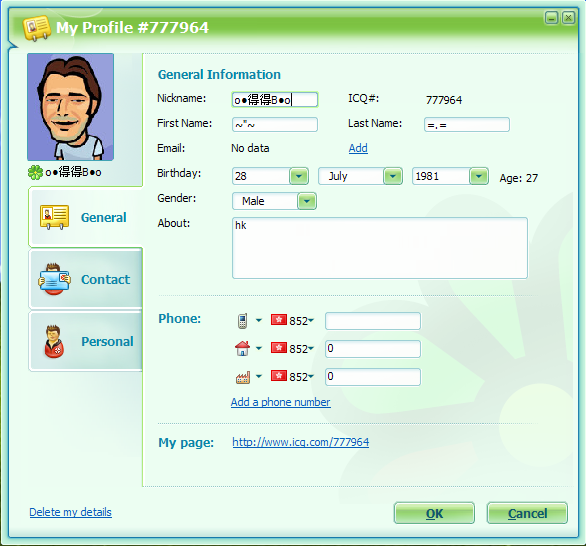Image resolution: width=586 pixels, height=546 pixels.
Task: Click the Personal tab person icon
Action: (54, 341)
